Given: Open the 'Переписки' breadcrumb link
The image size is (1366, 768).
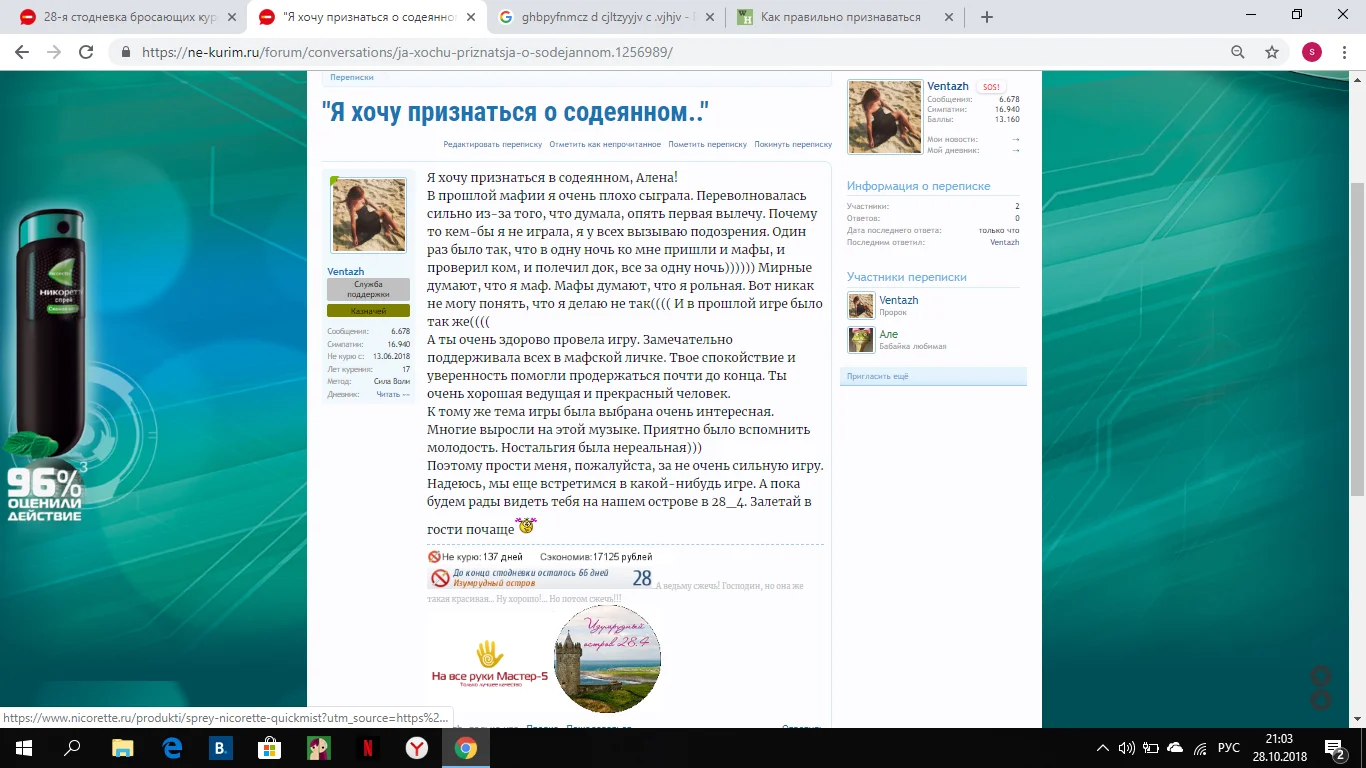Looking at the screenshot, I should pyautogui.click(x=352, y=77).
